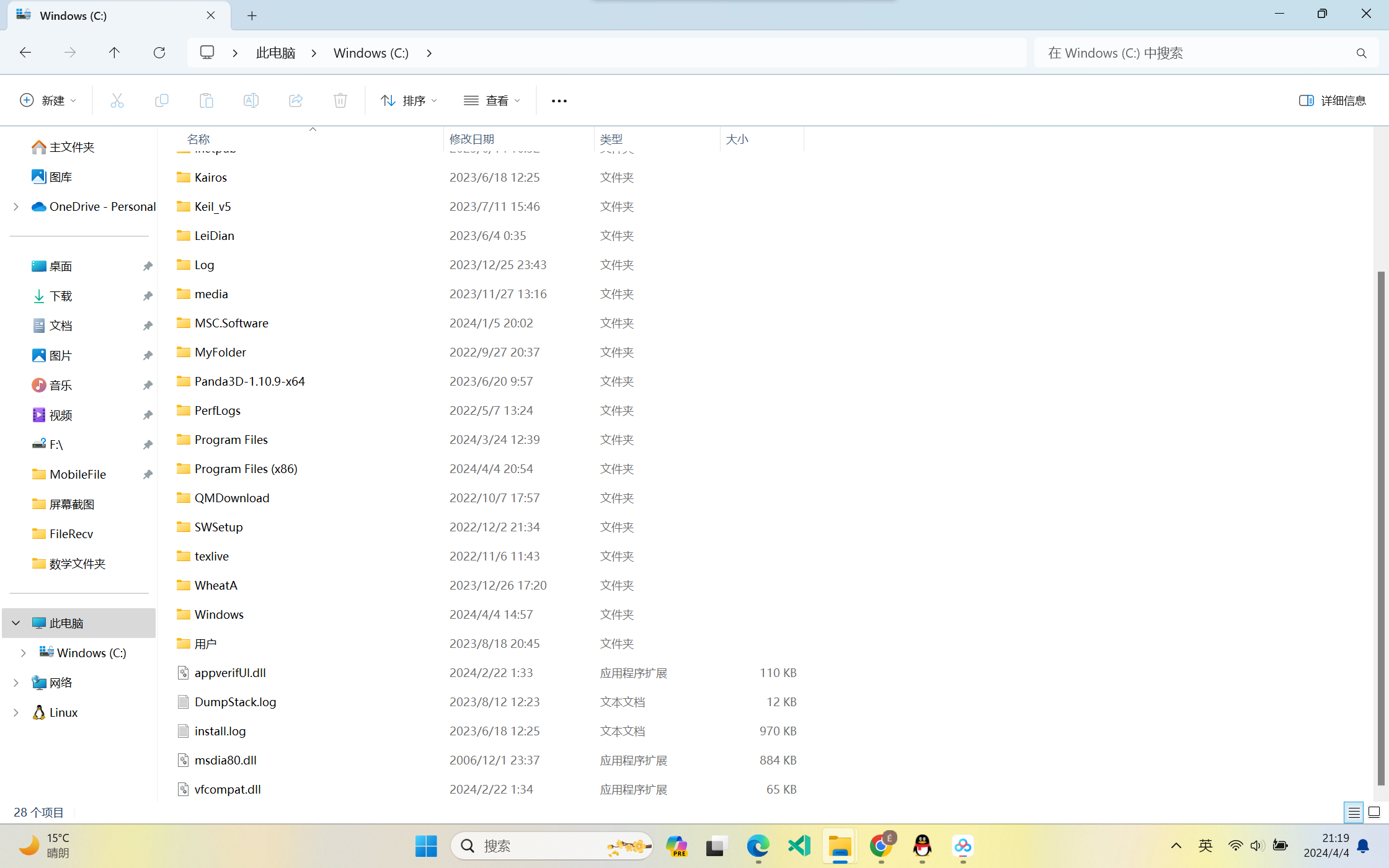Go up one folder level arrow
Image resolution: width=1389 pixels, height=868 pixels.
tap(114, 53)
